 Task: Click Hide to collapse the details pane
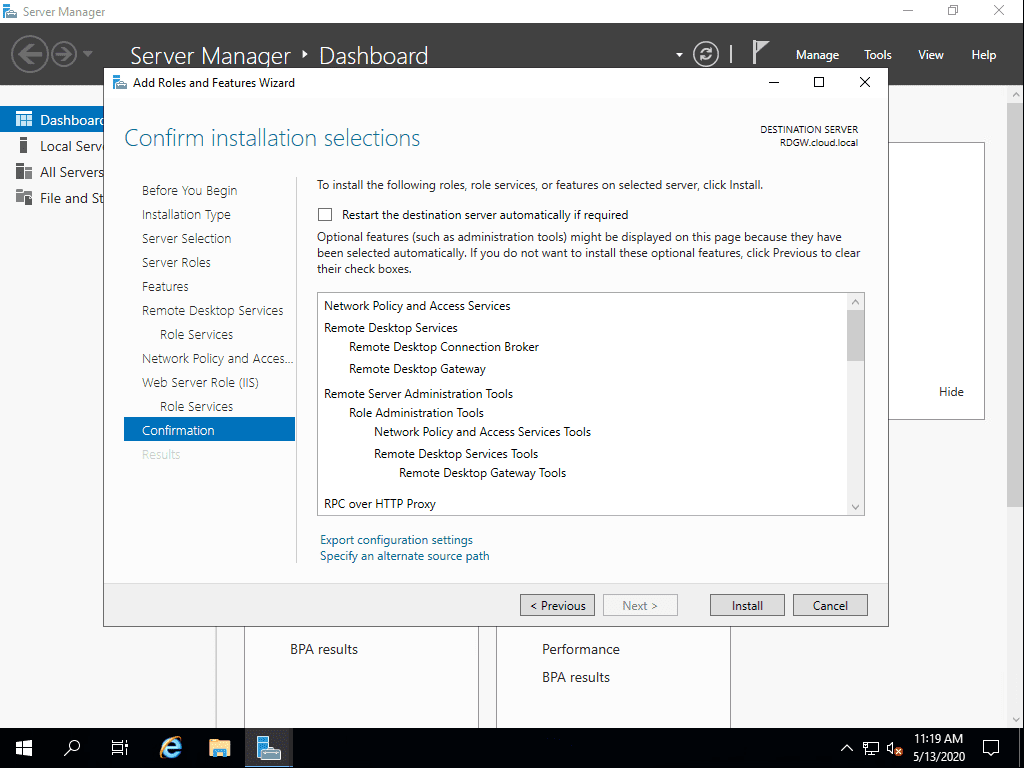point(951,391)
